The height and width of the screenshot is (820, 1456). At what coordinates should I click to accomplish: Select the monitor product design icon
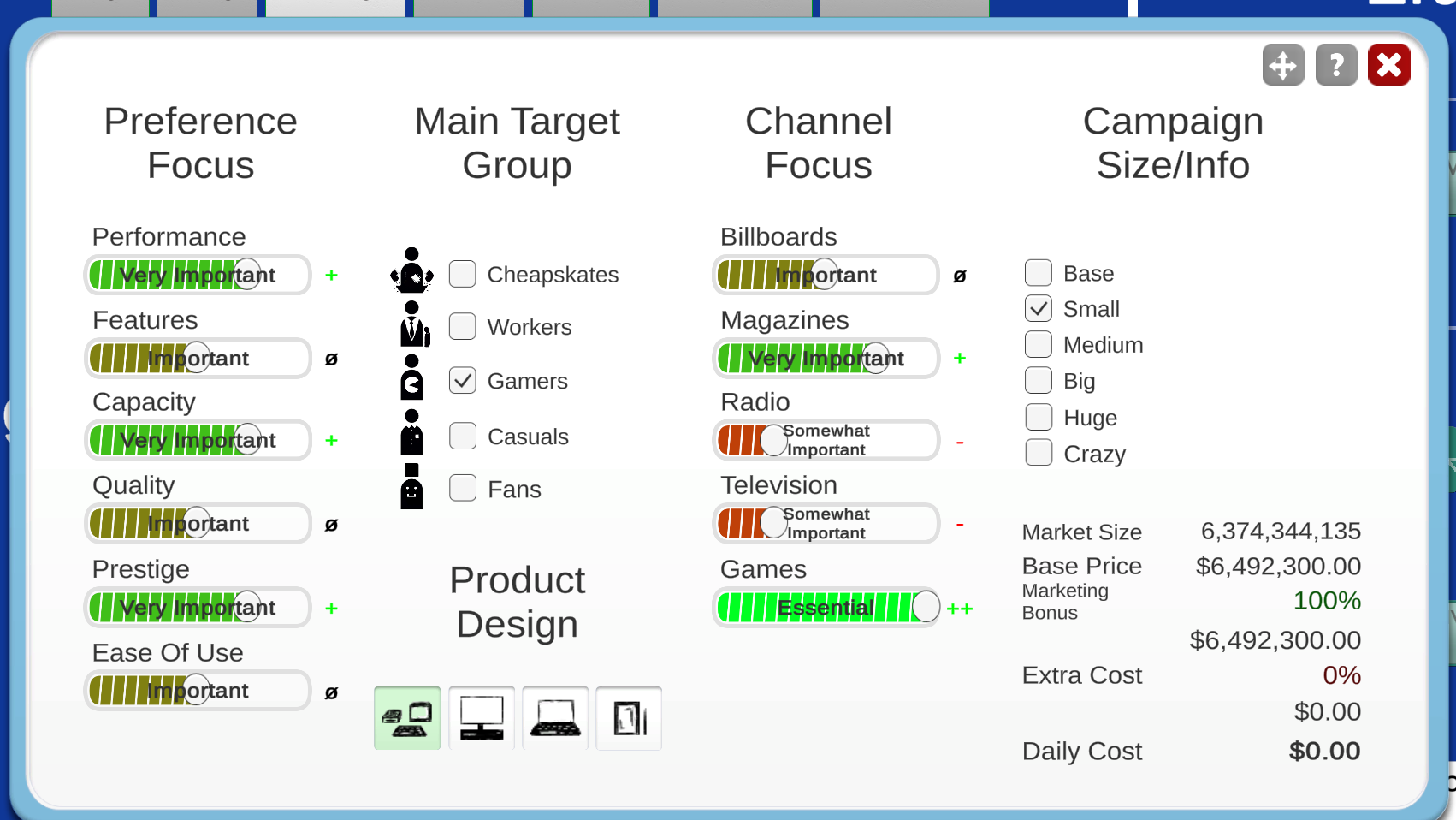pyautogui.click(x=482, y=718)
